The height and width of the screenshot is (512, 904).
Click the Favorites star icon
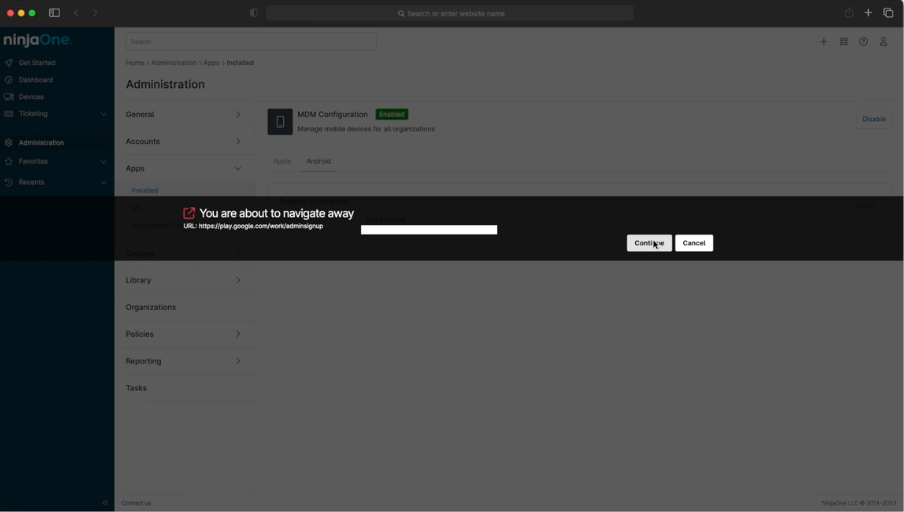(9, 161)
